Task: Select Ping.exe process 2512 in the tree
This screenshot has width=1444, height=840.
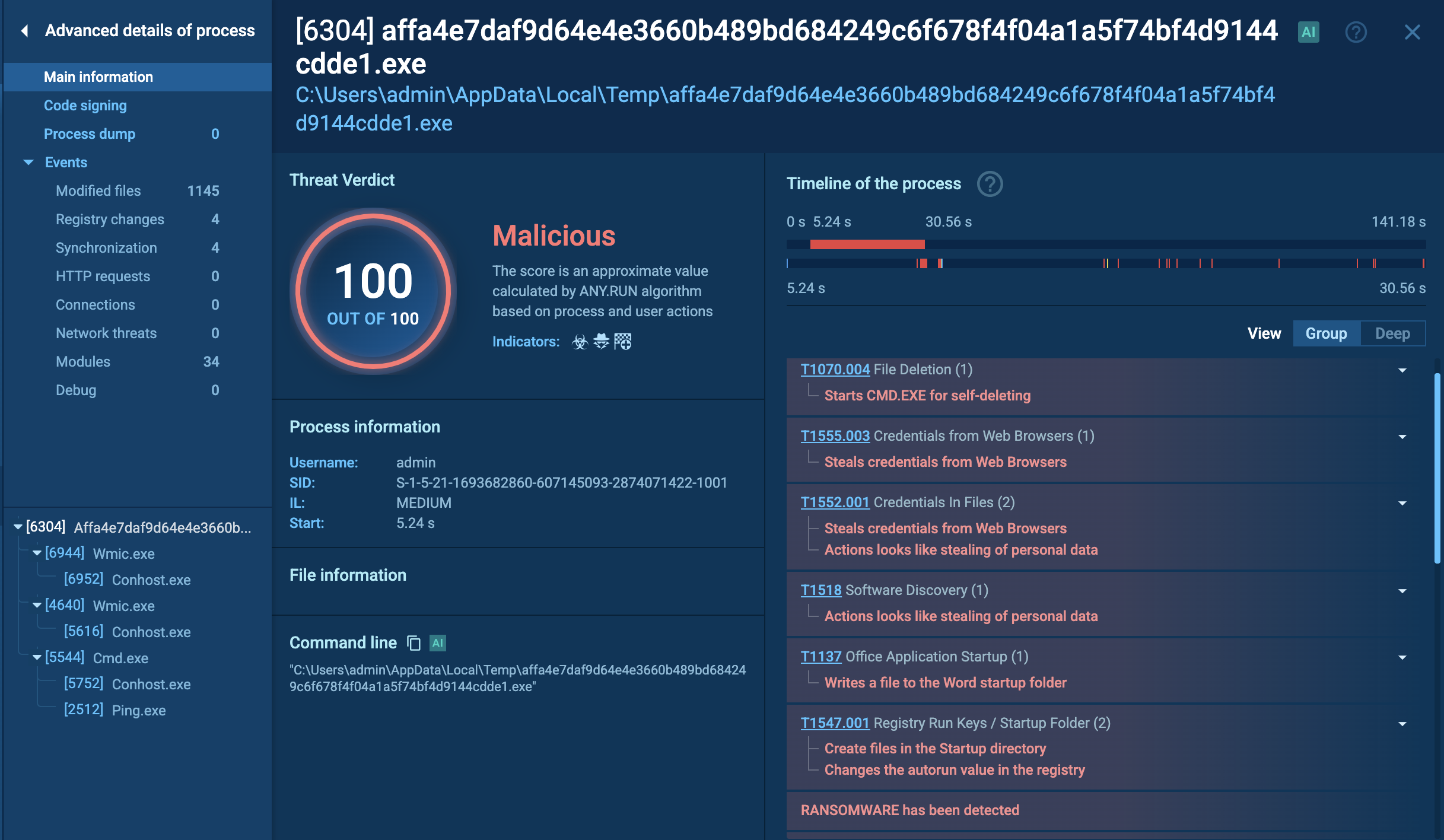Action: [138, 710]
